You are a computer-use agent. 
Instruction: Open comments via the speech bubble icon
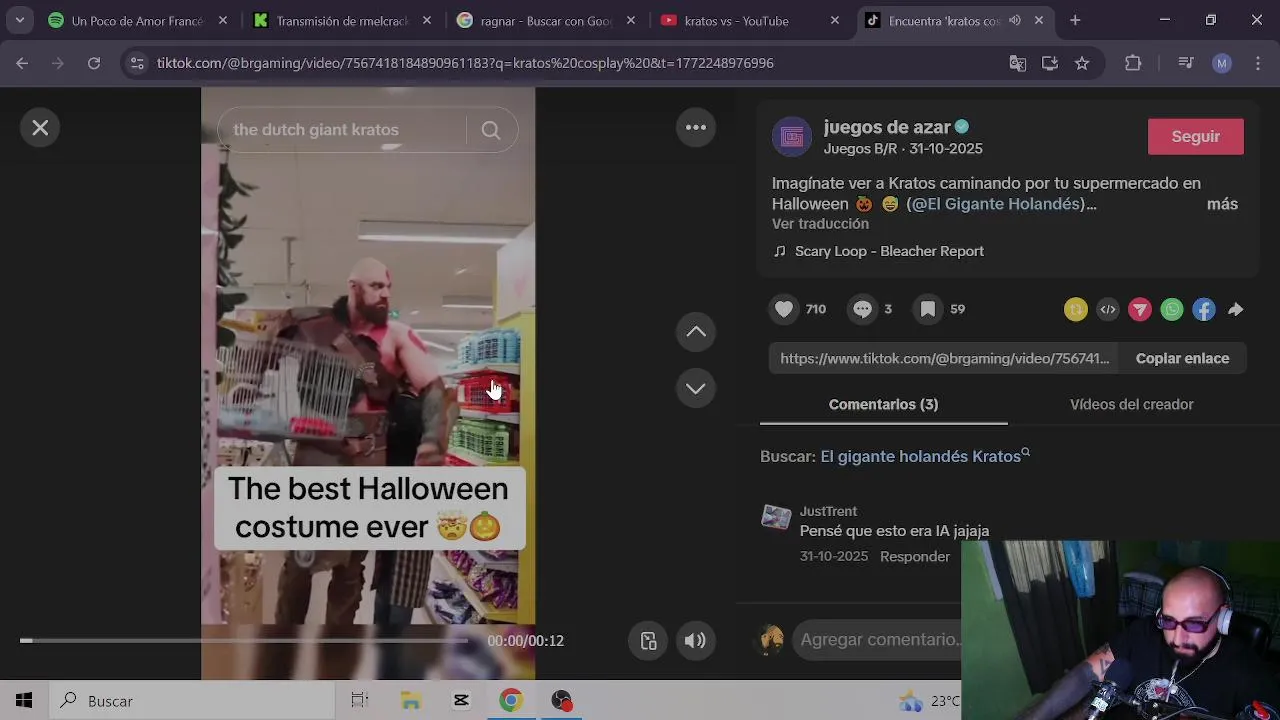click(862, 309)
